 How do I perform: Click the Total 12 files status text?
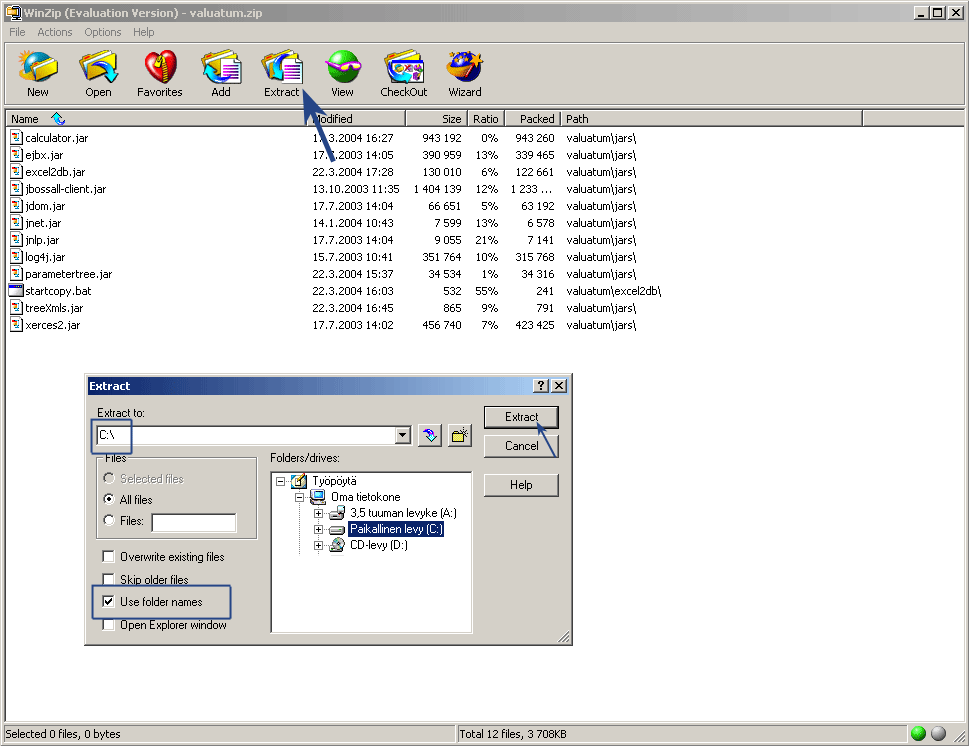point(513,734)
